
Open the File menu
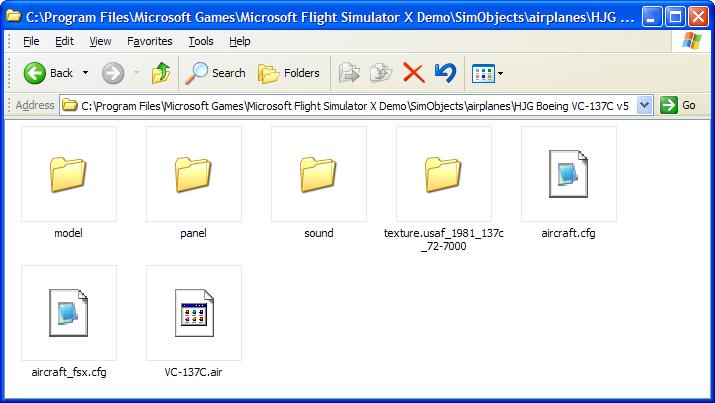(31, 41)
